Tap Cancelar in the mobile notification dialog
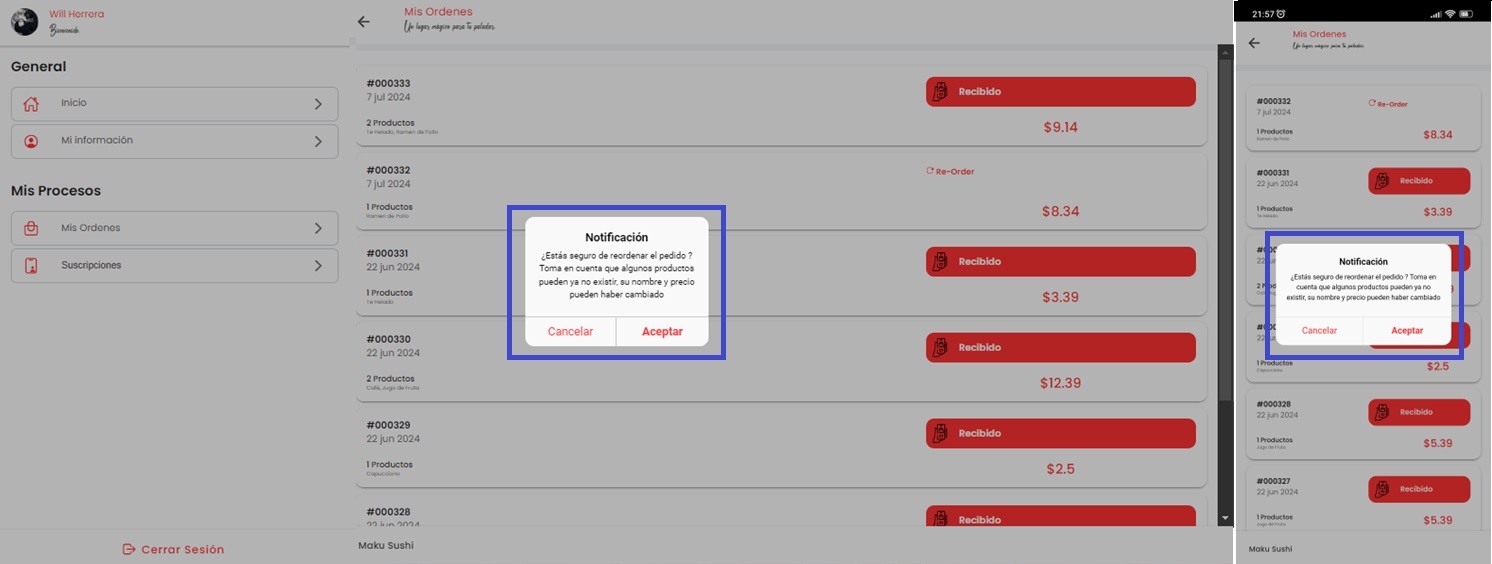The image size is (1492, 564). pyautogui.click(x=1319, y=331)
